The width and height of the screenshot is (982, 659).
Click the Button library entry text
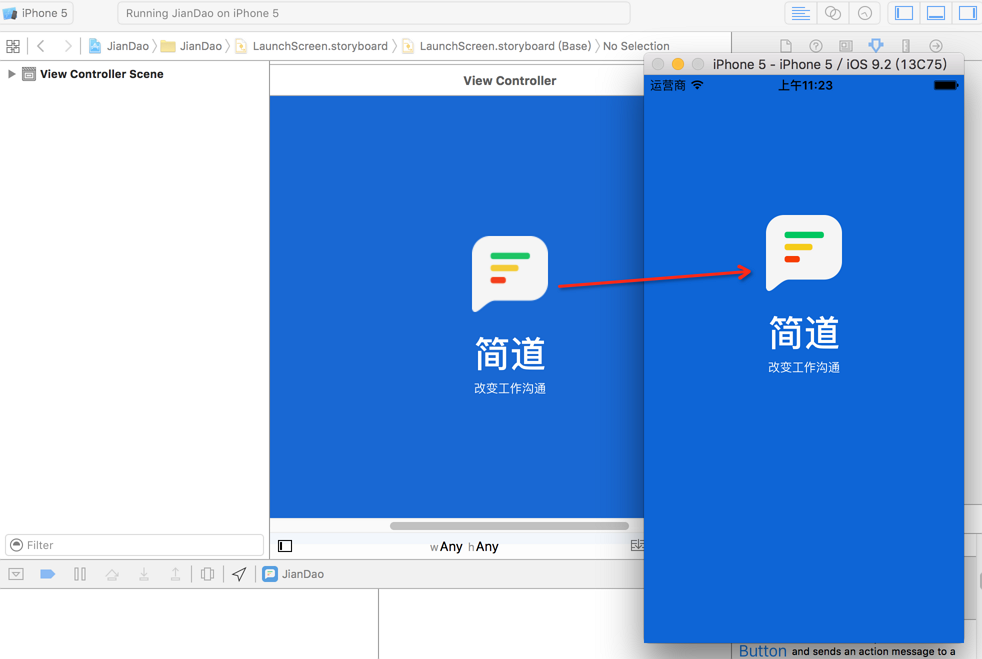[x=762, y=651]
